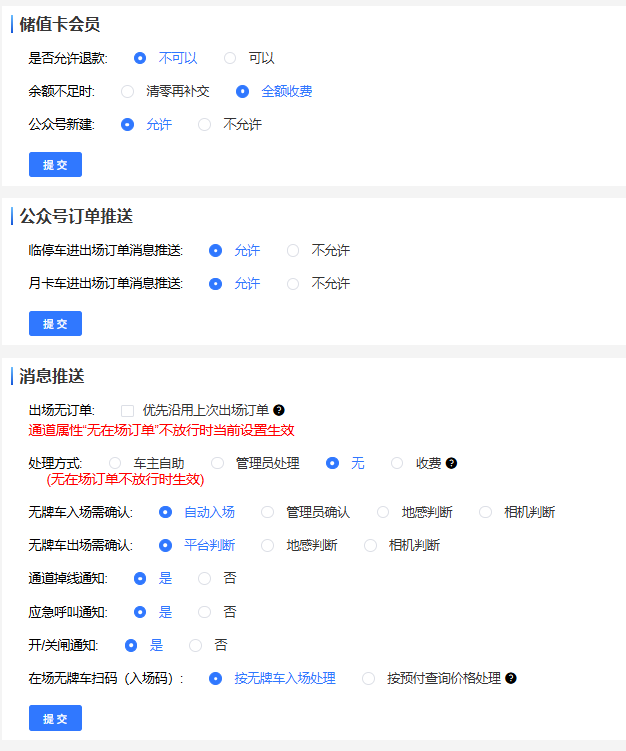The image size is (626, 751).
Task: Submit the 储值卡会员 settings with 提交
Action: point(56,165)
